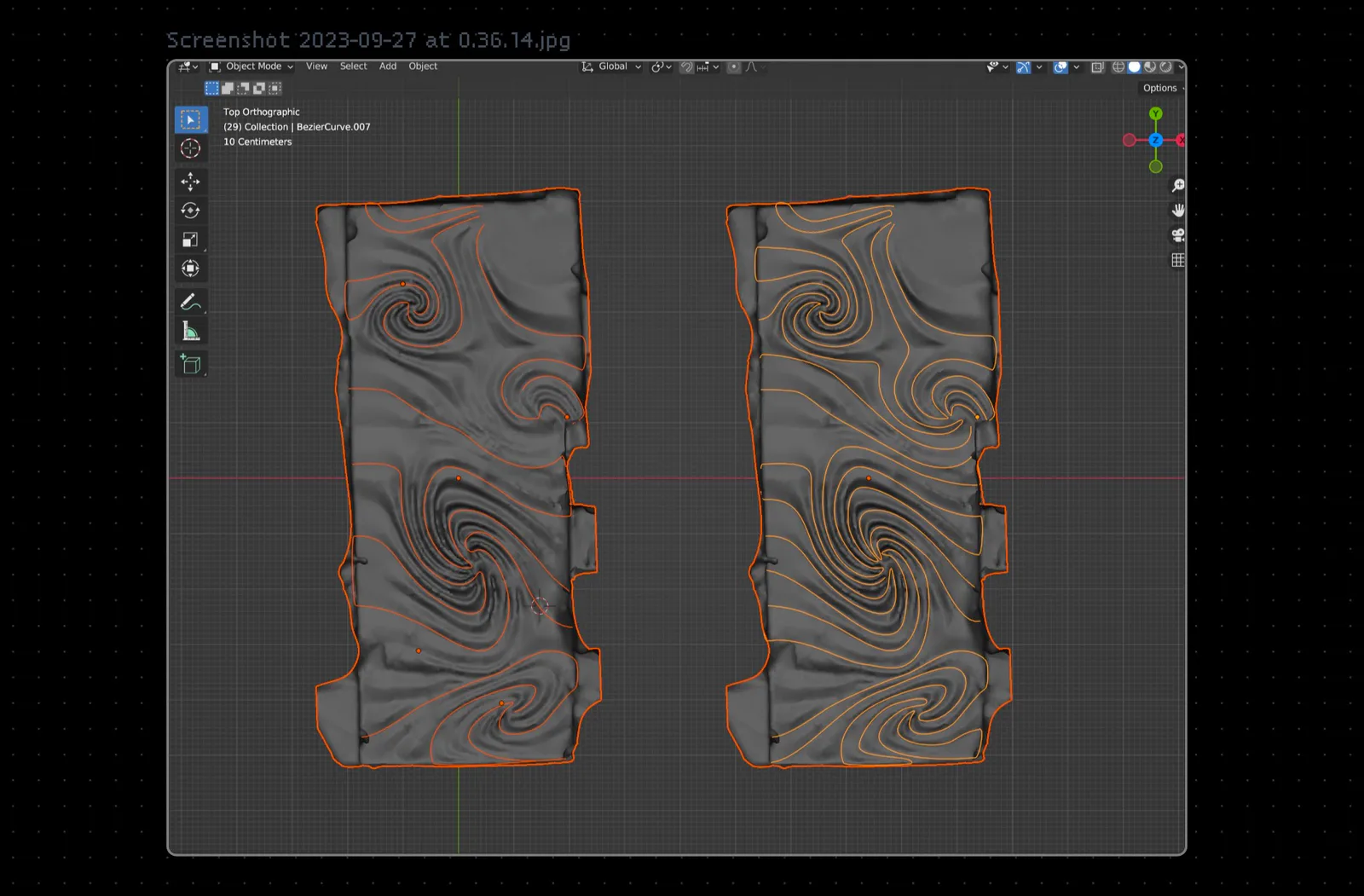Toggle the camera view icon
The image size is (1364, 896).
click(x=1178, y=235)
